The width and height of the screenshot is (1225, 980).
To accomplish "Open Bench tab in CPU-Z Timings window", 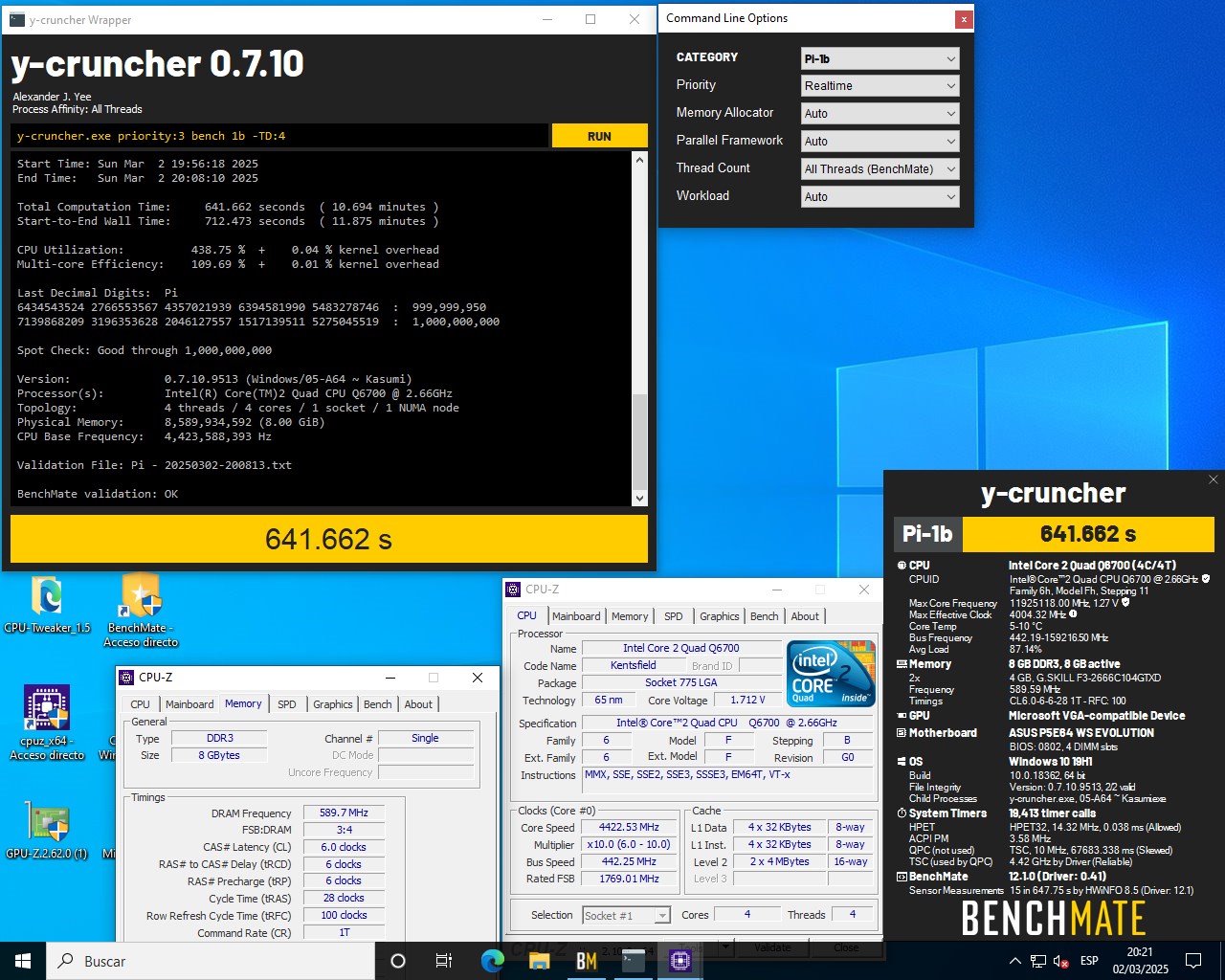I will [377, 704].
